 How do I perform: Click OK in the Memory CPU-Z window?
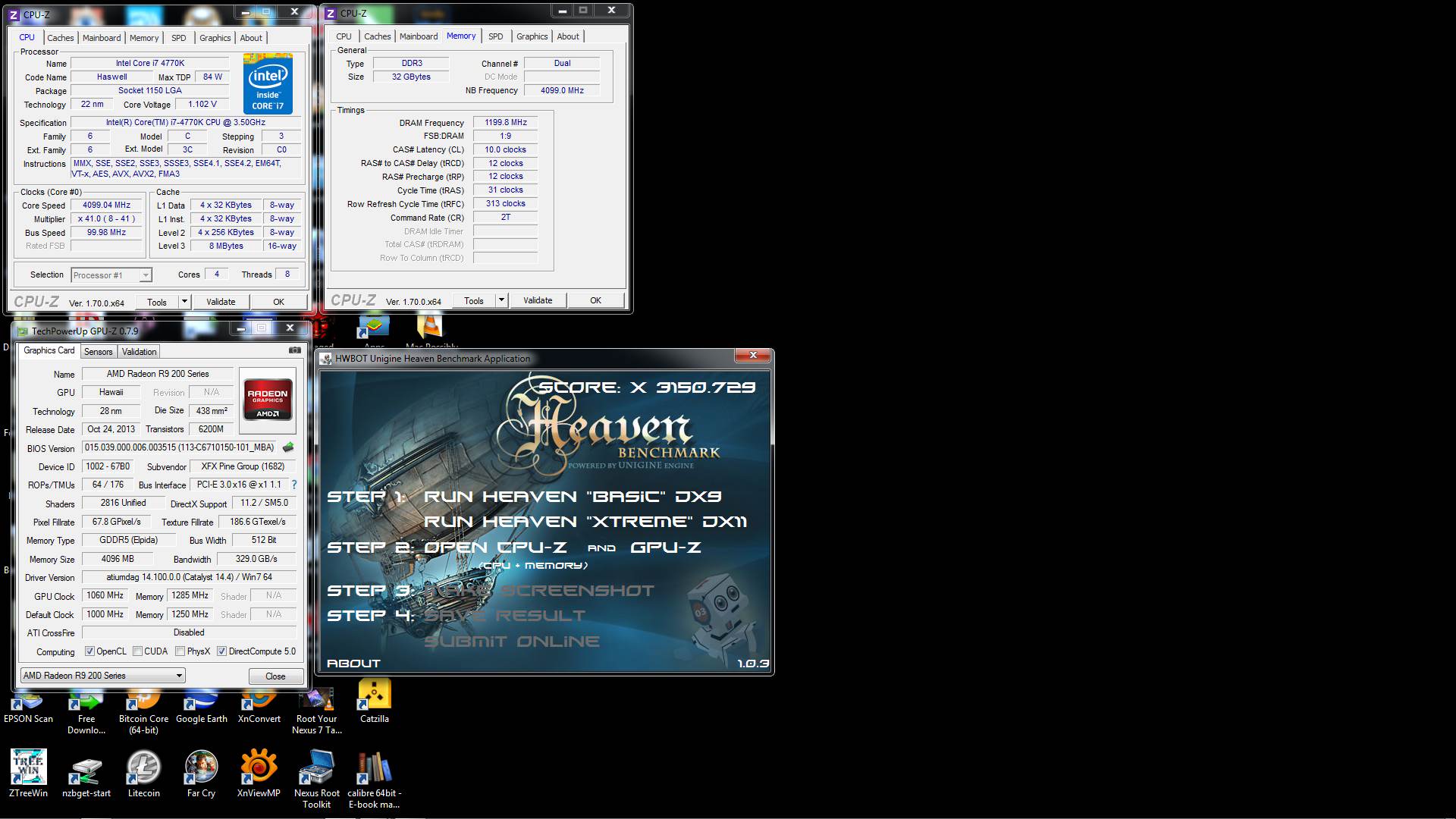pos(595,300)
